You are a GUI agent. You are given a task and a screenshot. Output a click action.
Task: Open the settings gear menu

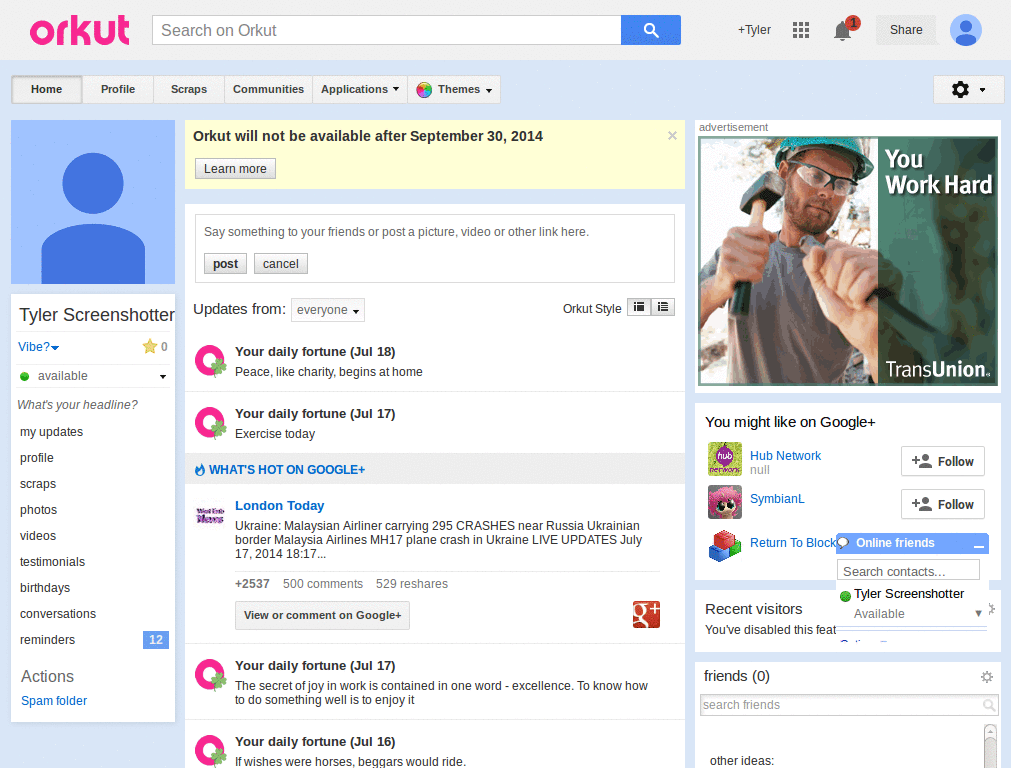click(968, 89)
